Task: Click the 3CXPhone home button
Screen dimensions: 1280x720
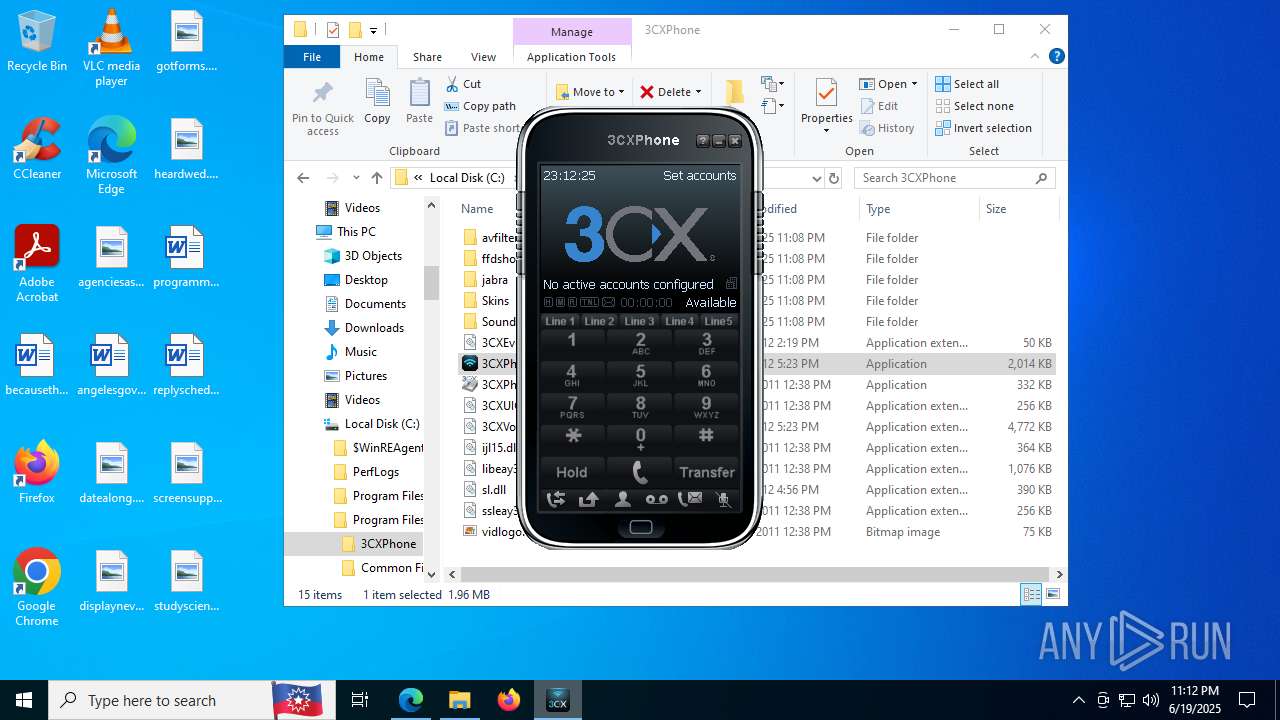Action: [x=641, y=527]
